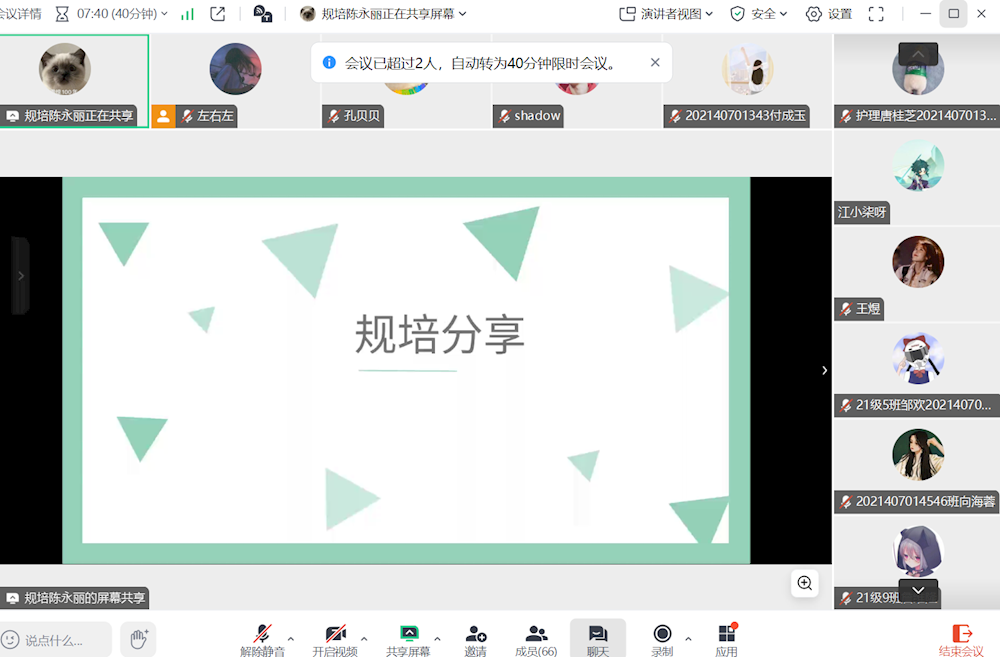Open the Security menu
The image size is (1000, 657).
tap(759, 14)
